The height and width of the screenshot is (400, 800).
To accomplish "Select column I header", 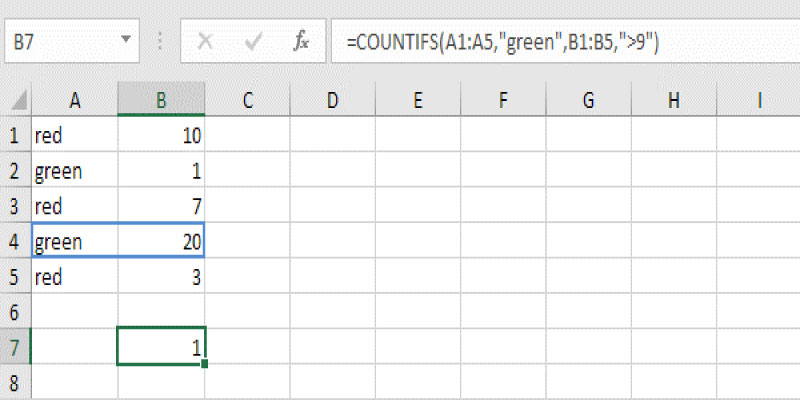I will (759, 100).
